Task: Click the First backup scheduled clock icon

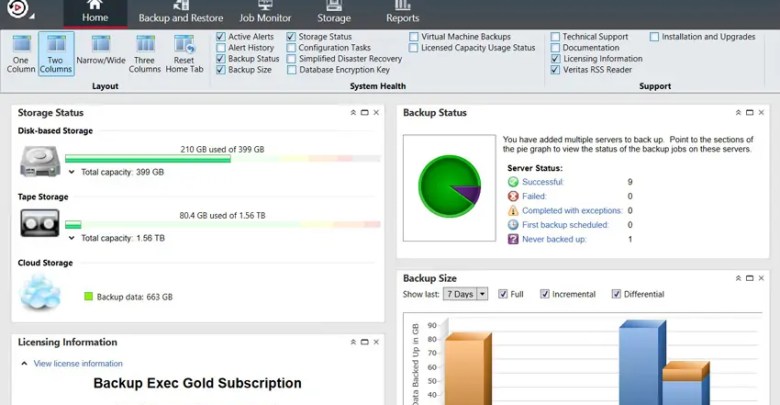Action: pos(513,225)
